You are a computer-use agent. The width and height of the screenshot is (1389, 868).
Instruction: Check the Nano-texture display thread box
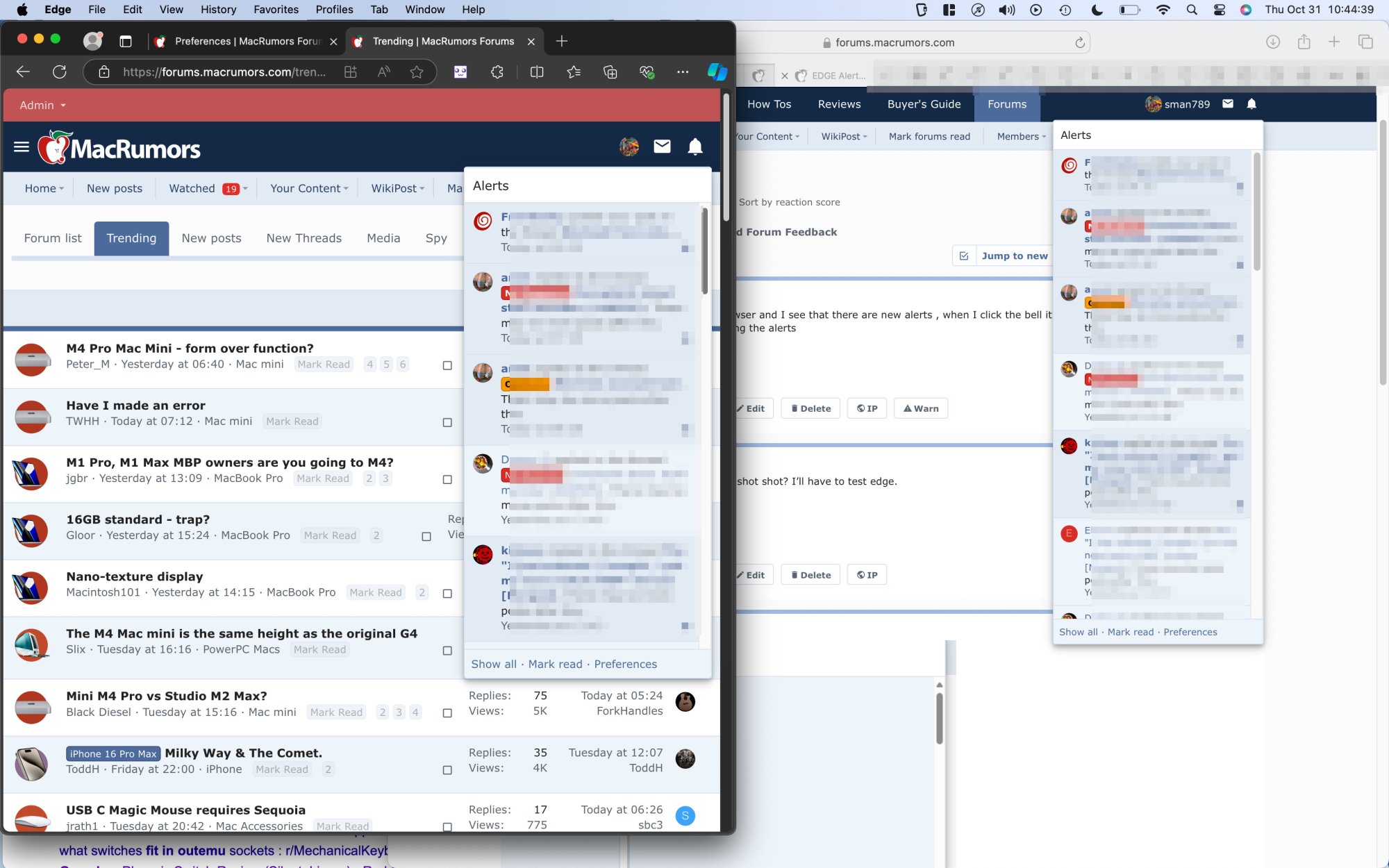pos(447,593)
